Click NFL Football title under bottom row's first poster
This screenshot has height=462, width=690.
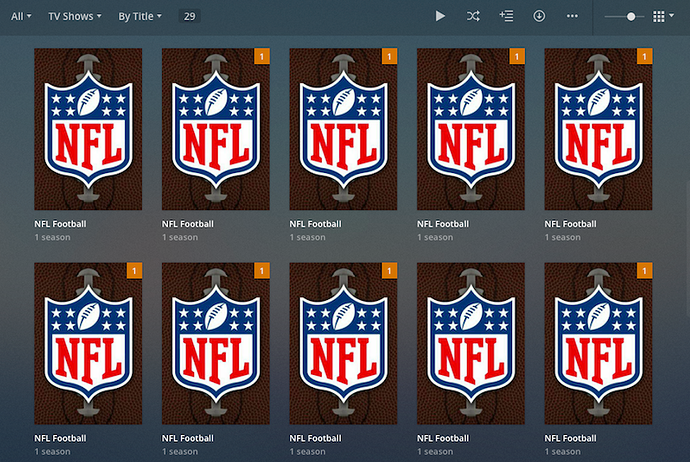pyautogui.click(x=60, y=438)
